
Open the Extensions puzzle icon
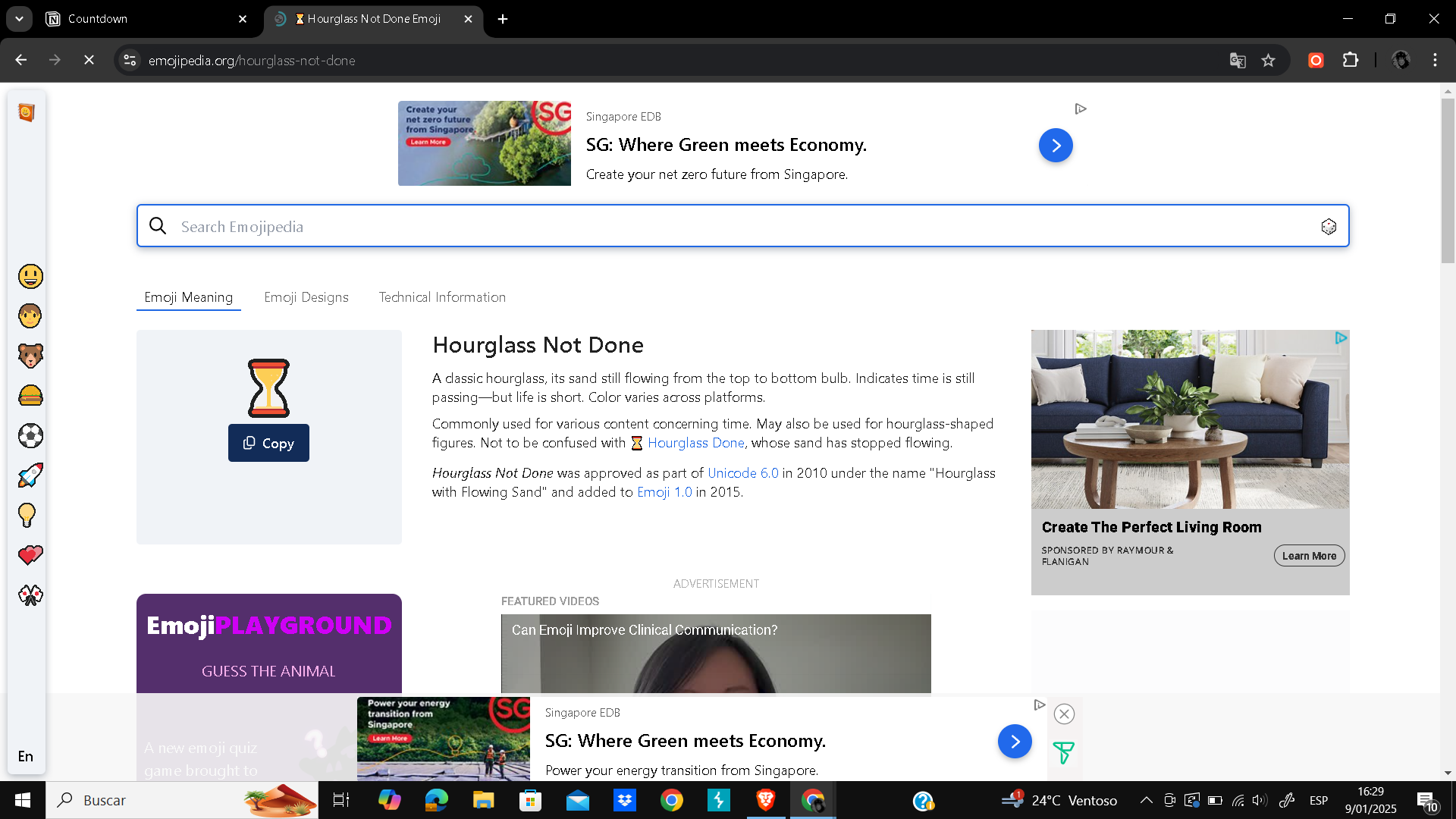1351,60
